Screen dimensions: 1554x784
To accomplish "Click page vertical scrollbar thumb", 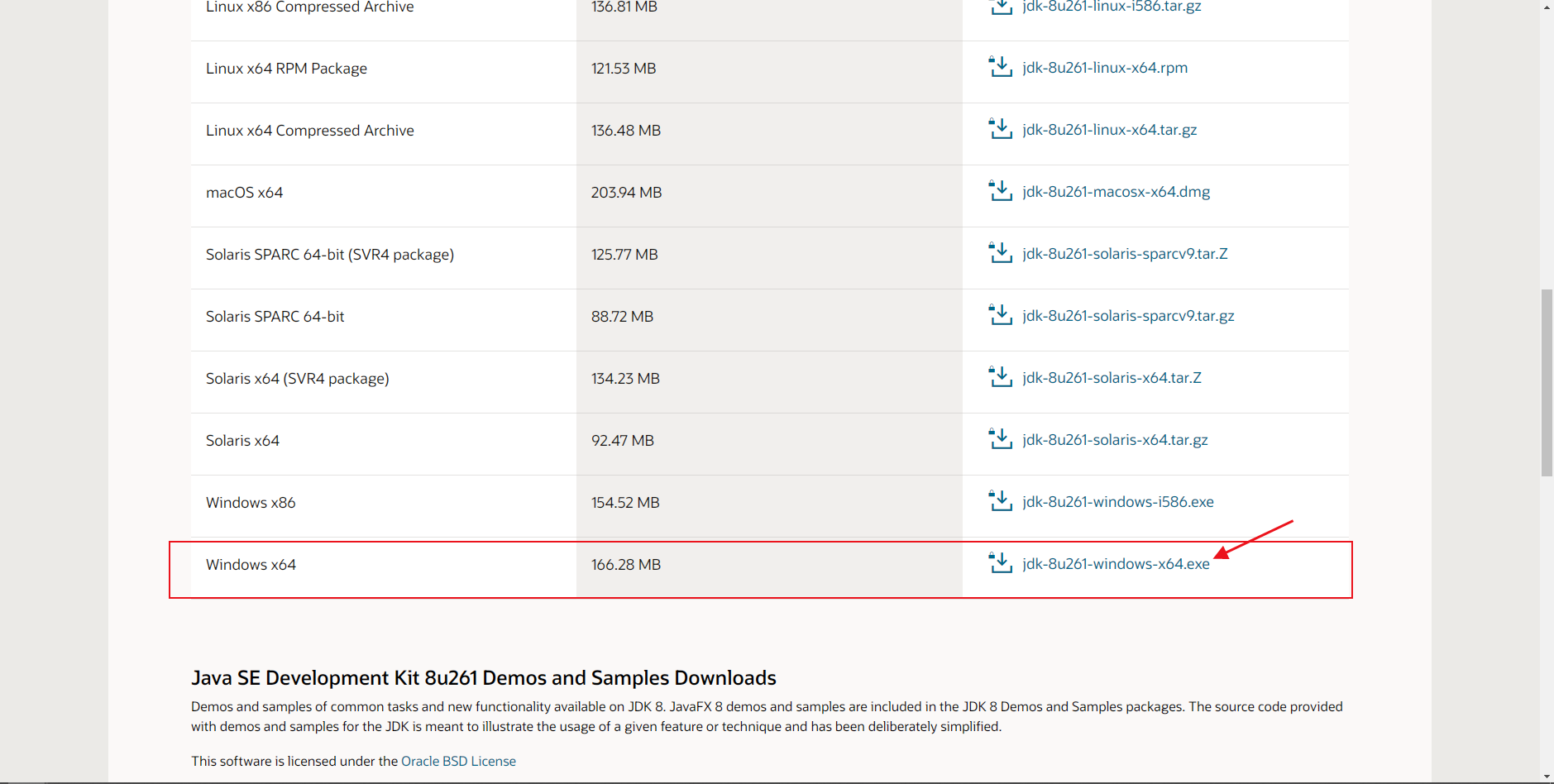I will coord(1547,383).
